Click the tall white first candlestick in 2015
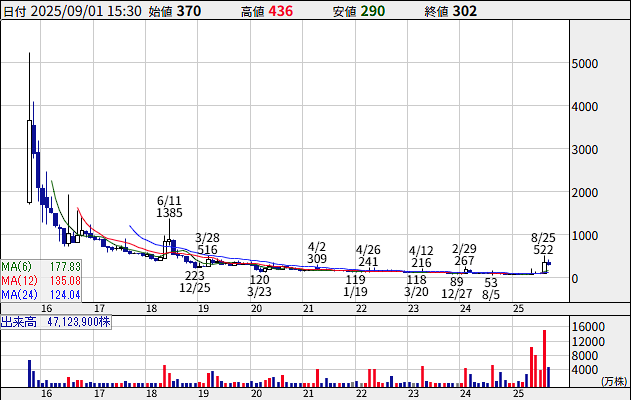 pyautogui.click(x=29, y=161)
